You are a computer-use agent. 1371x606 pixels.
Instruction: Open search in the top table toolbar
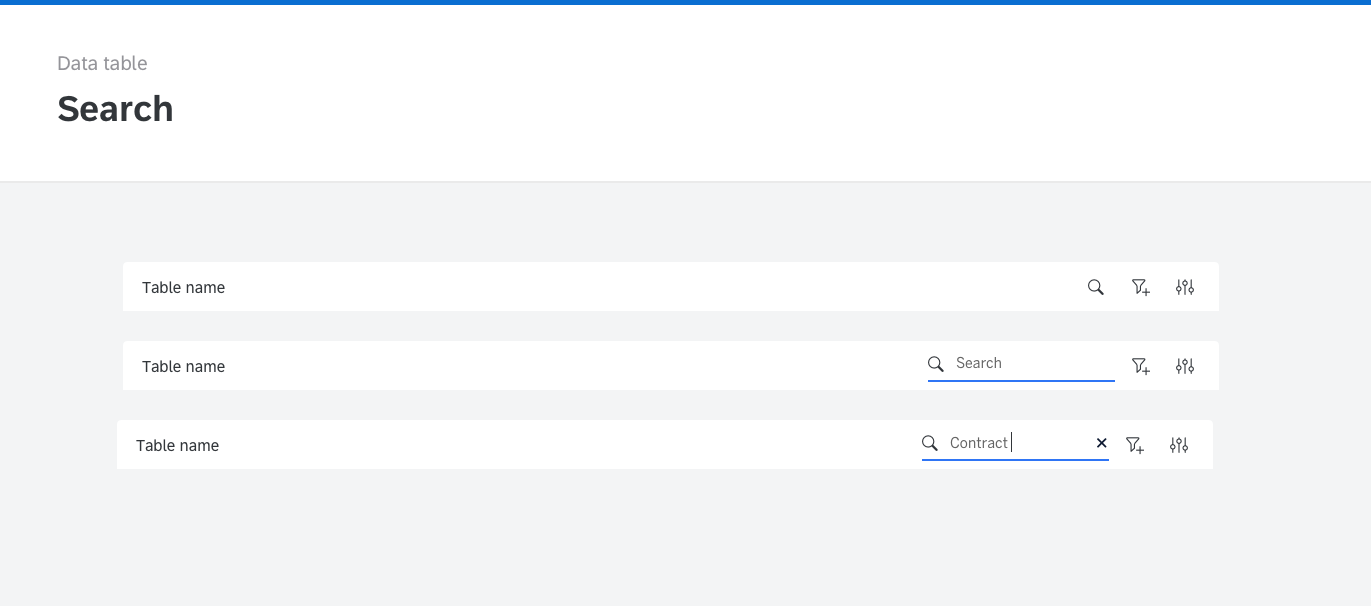coord(1096,288)
